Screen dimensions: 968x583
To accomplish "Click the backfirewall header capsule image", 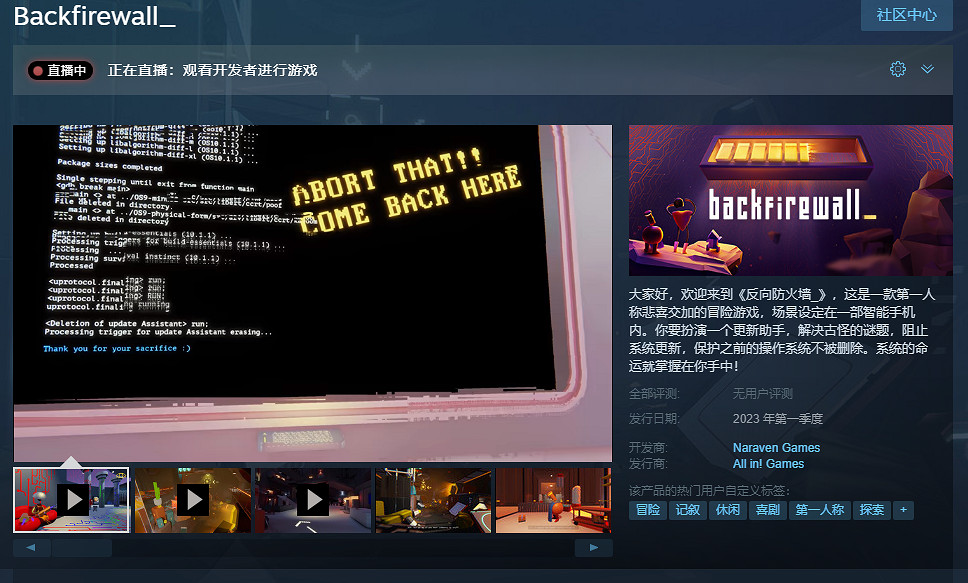I will point(791,200).
